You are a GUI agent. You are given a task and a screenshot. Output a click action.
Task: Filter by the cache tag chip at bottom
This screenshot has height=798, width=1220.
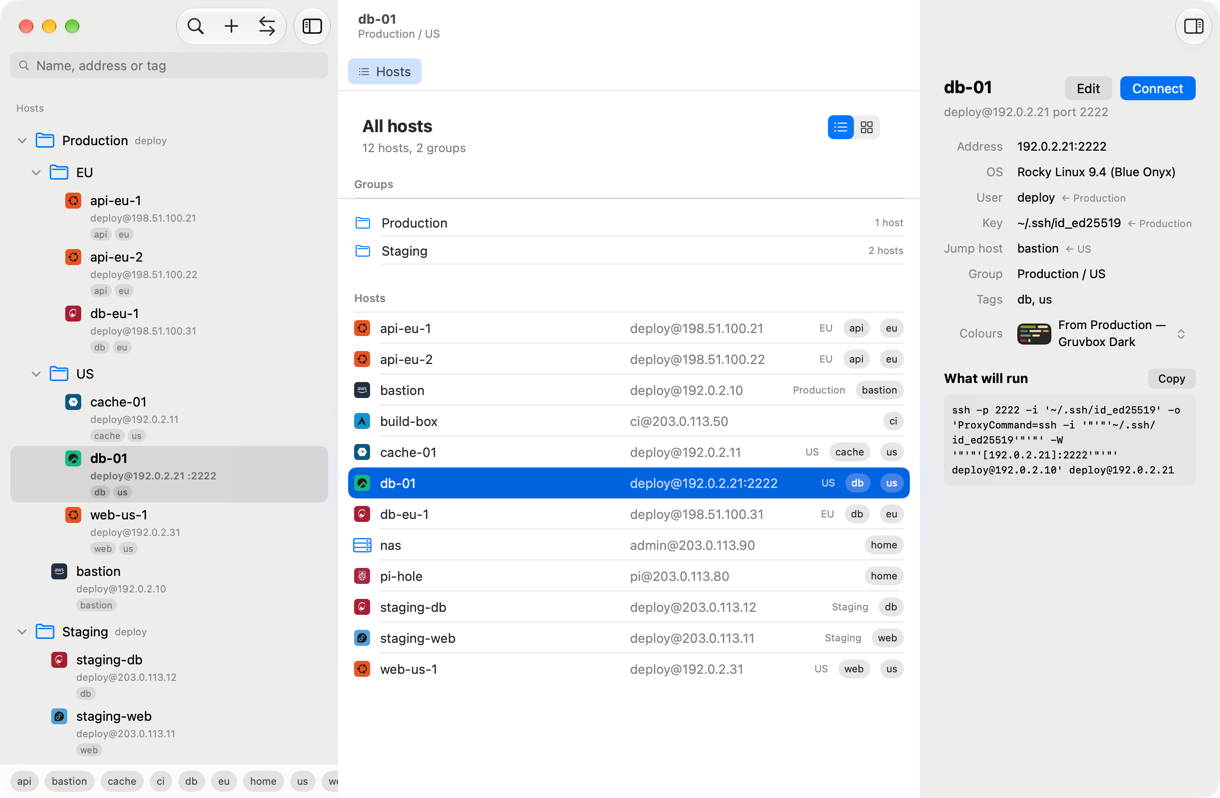coord(122,782)
